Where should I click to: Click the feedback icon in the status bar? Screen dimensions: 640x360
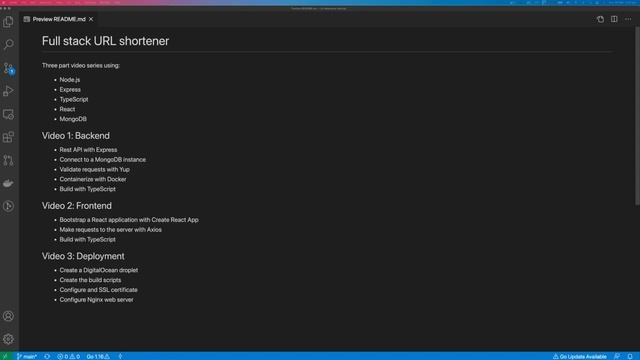point(617,356)
